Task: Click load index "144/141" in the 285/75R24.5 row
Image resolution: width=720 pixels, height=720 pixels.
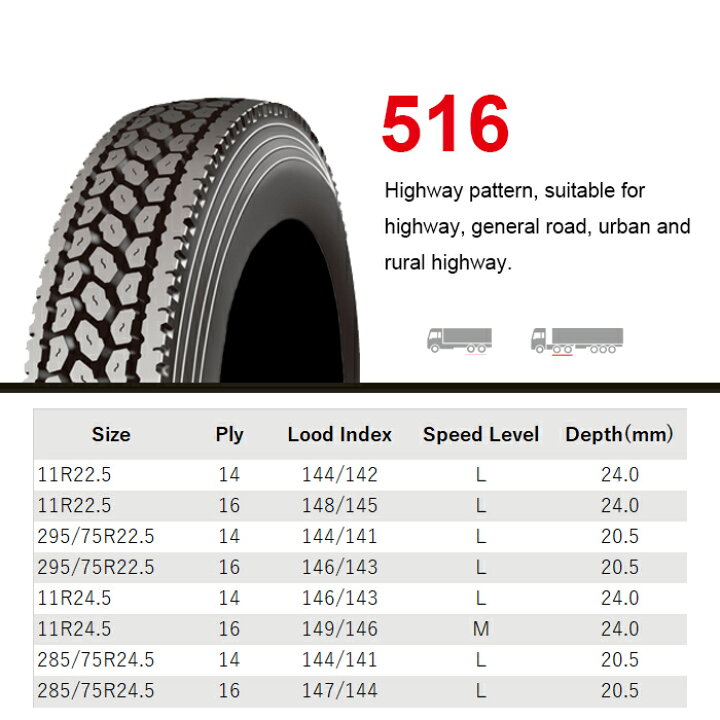Action: [340, 659]
